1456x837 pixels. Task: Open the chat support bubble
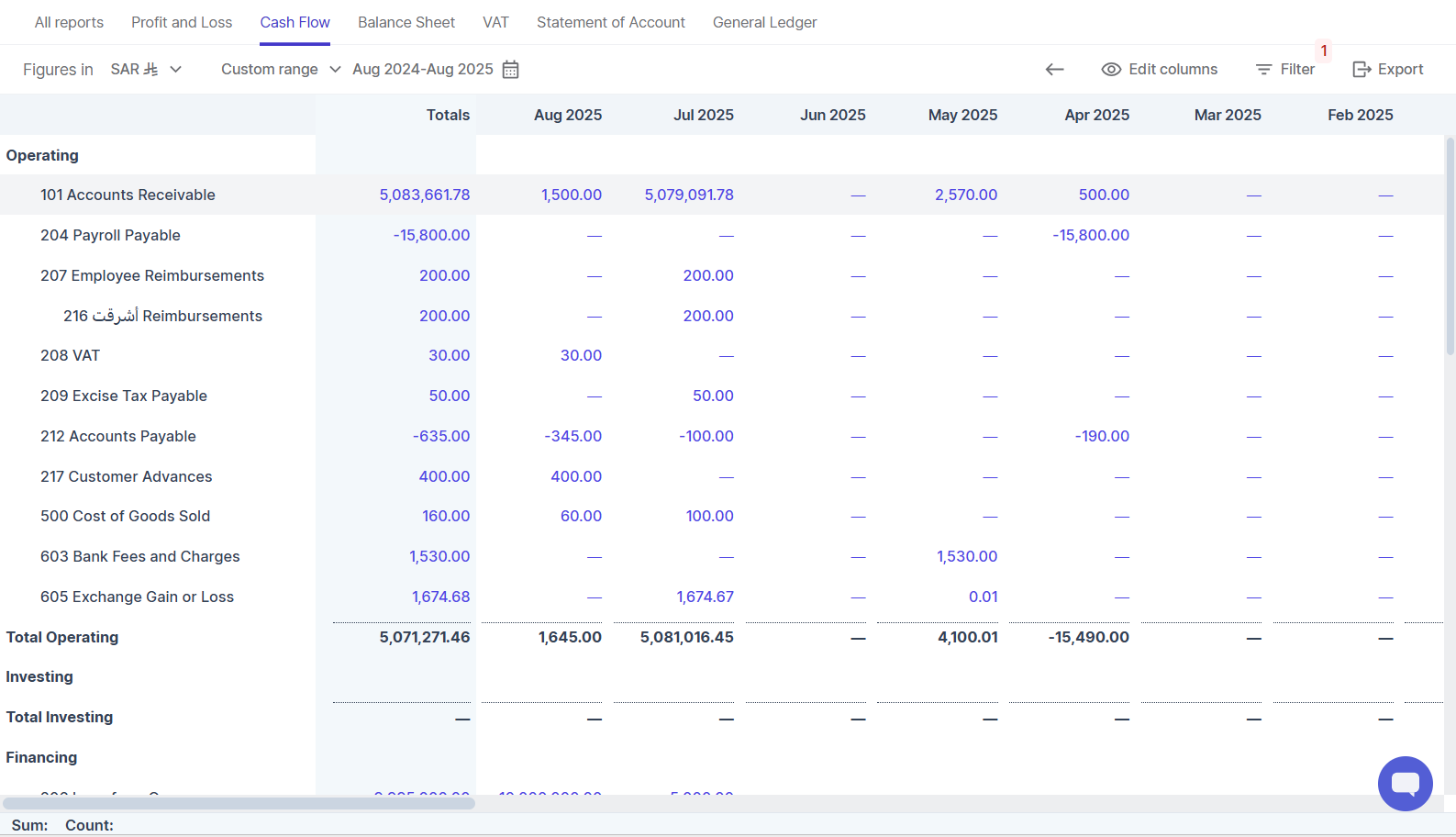click(1405, 783)
